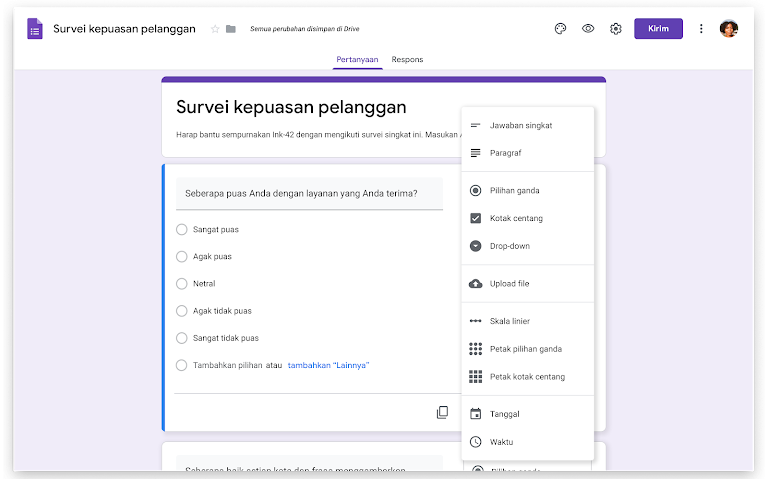Screen dimensions: 768x479
Task: Preview the form with eye icon
Action: coord(588,29)
